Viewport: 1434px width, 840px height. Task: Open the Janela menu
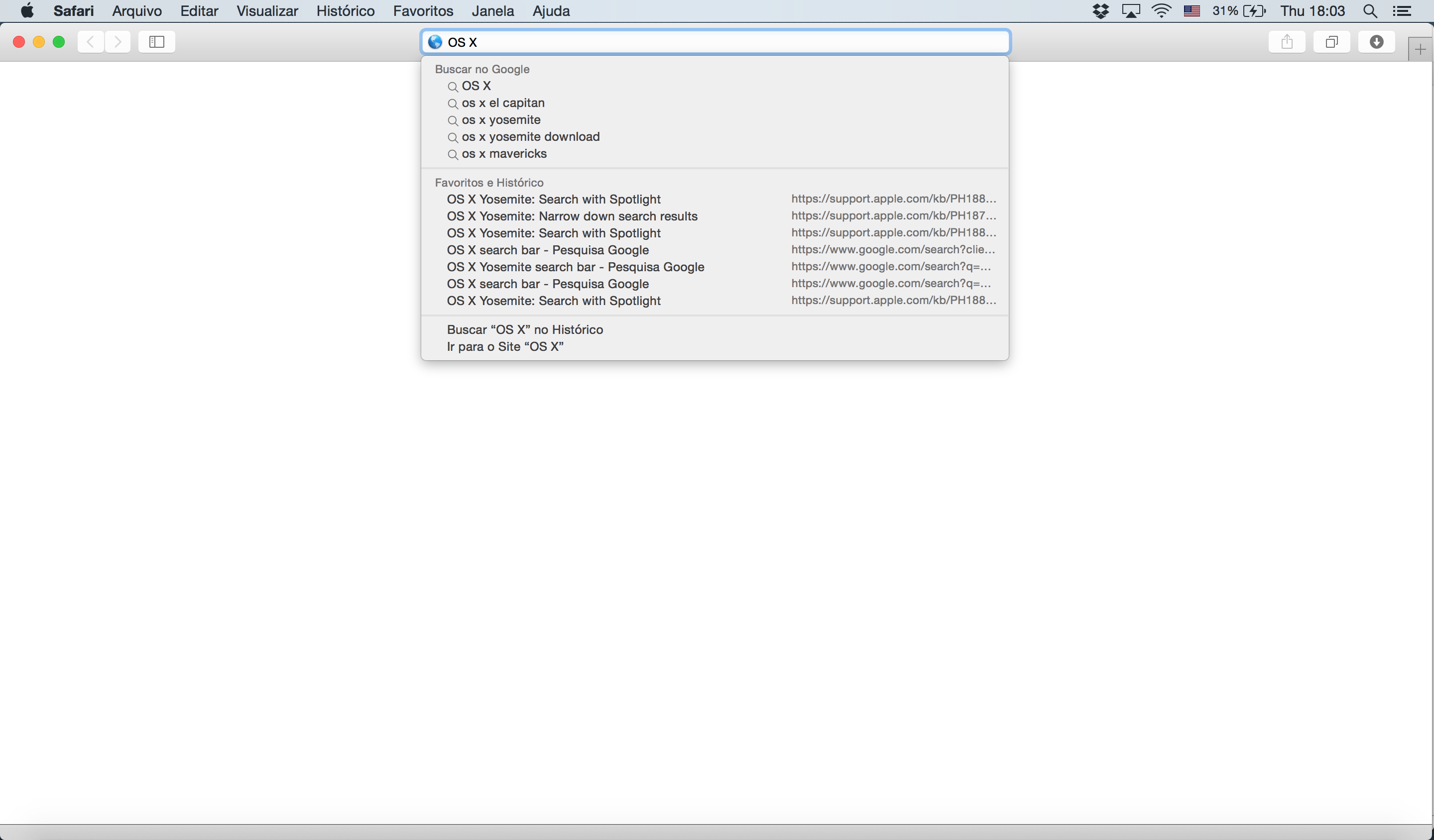(x=493, y=11)
